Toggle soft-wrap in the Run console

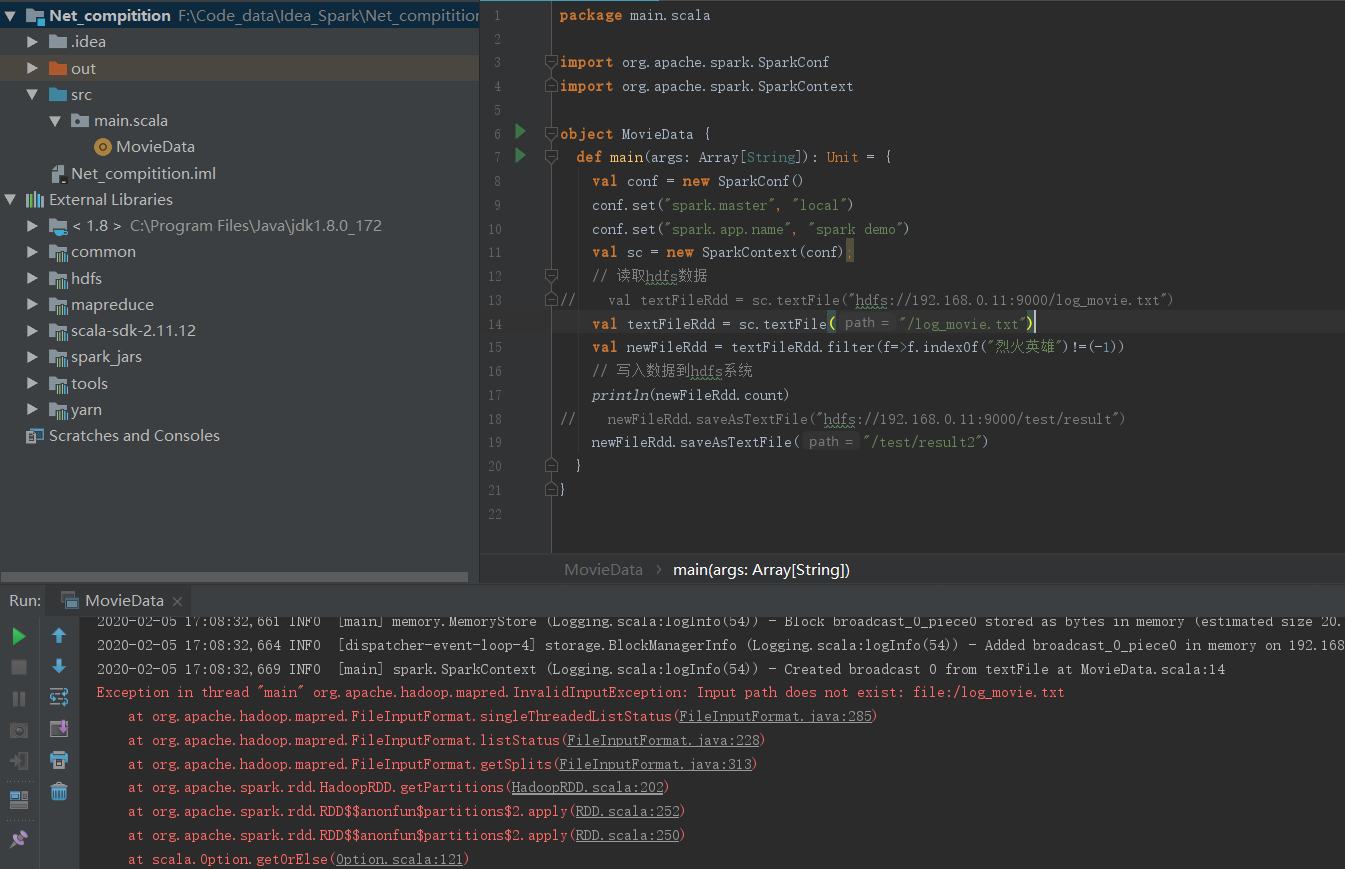[x=59, y=697]
